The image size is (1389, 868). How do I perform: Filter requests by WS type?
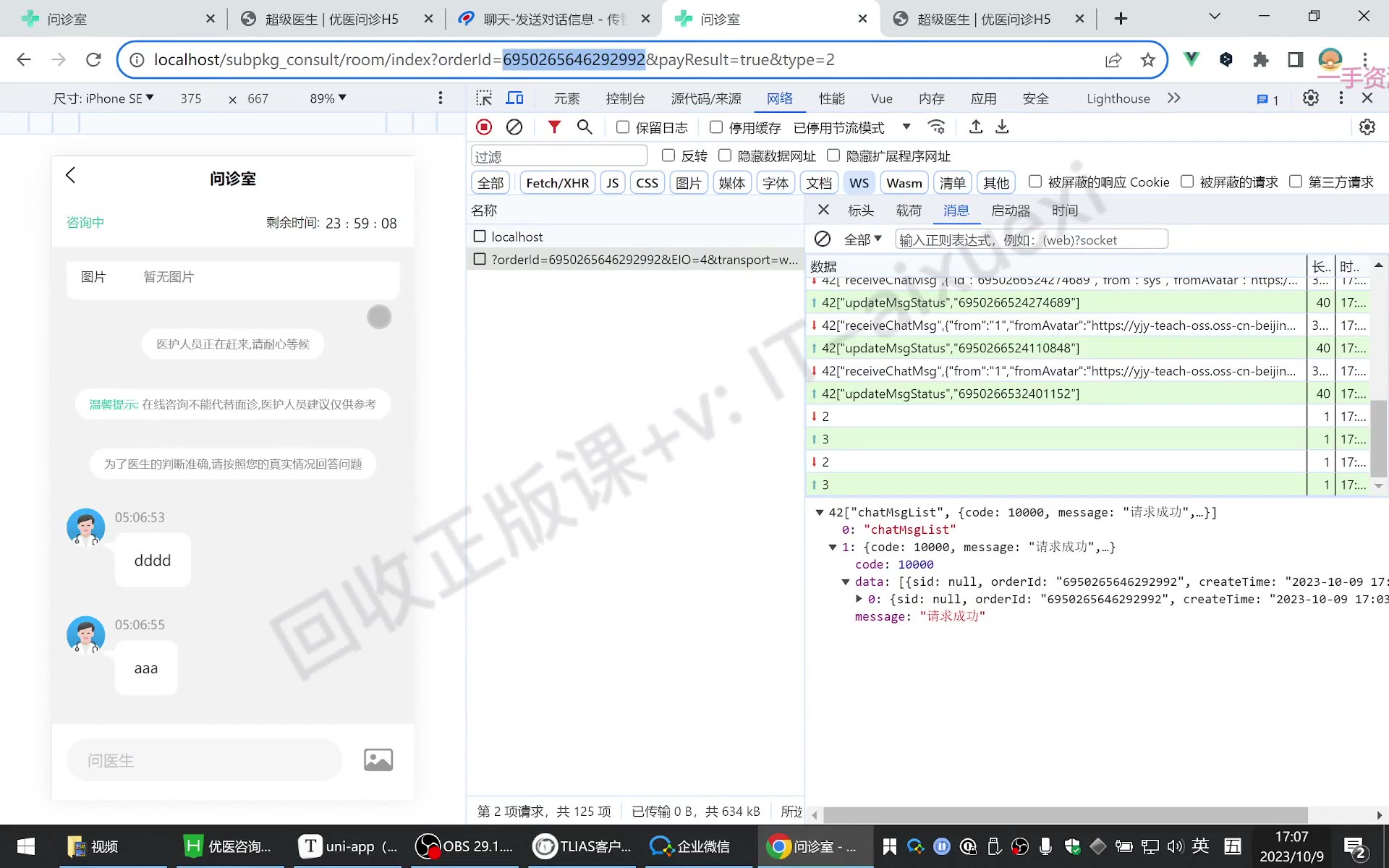click(x=859, y=183)
